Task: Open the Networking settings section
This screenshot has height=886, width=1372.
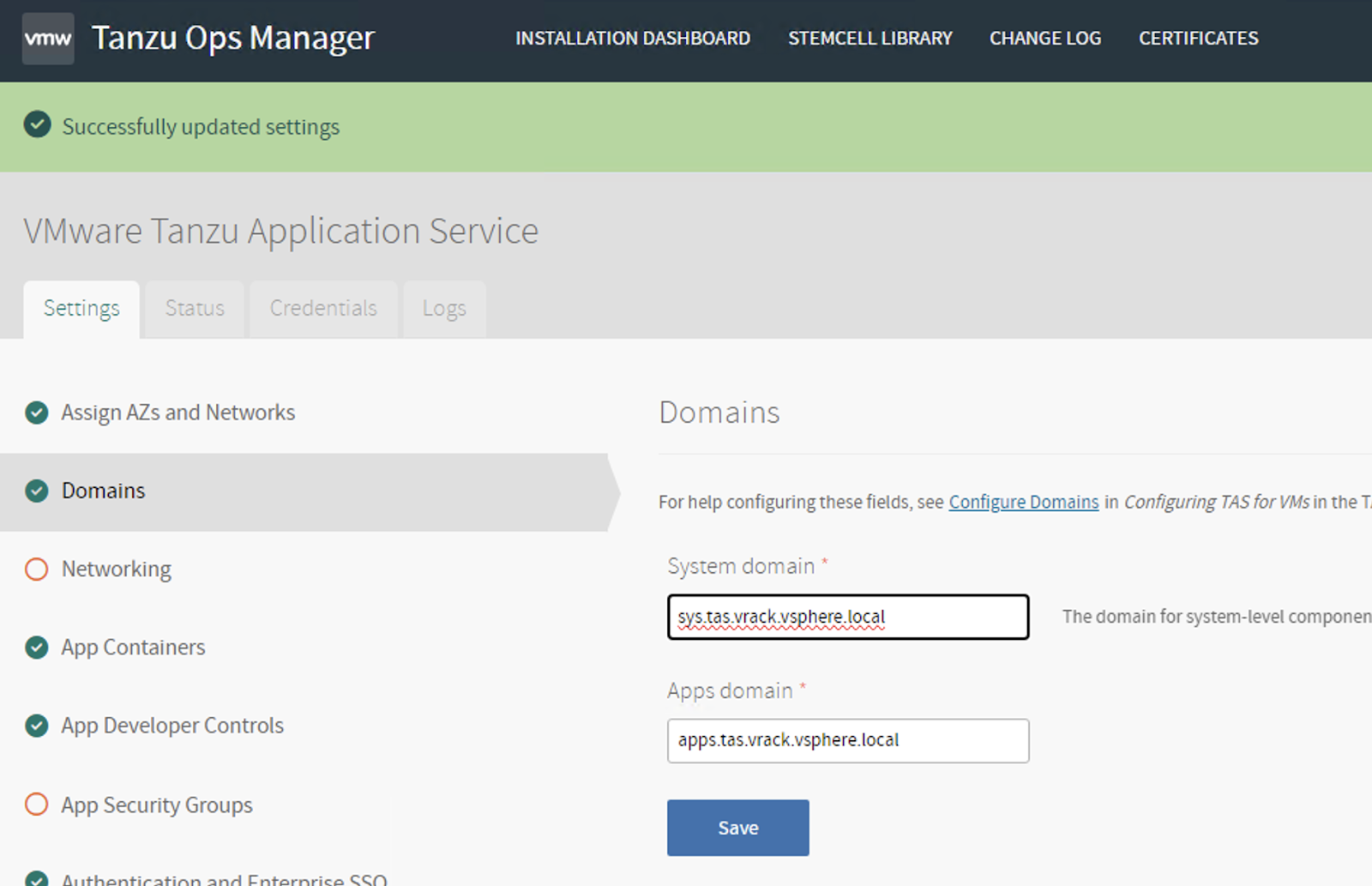Action: [117, 570]
